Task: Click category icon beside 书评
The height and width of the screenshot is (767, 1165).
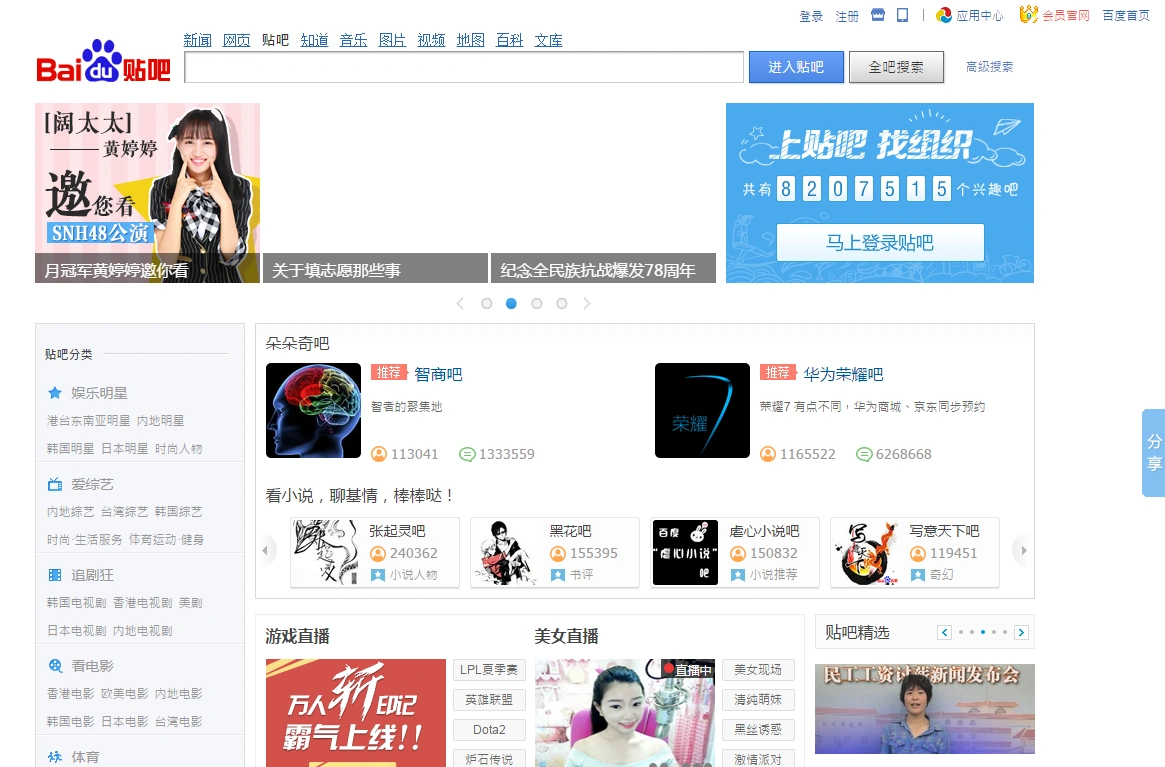Action: 557,575
